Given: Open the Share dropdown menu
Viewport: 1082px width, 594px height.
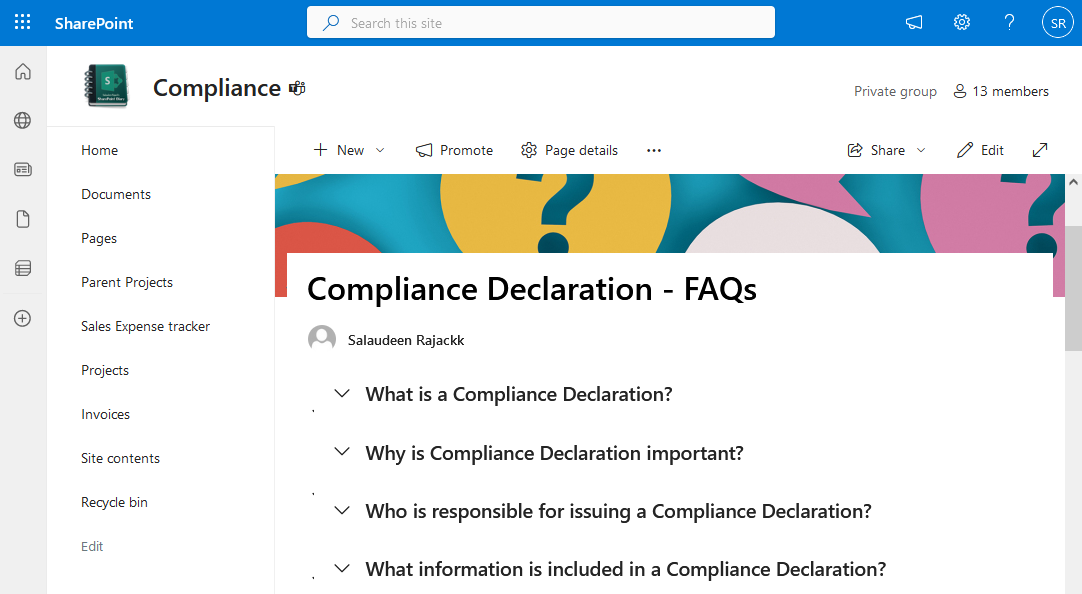Looking at the screenshot, I should click(886, 150).
